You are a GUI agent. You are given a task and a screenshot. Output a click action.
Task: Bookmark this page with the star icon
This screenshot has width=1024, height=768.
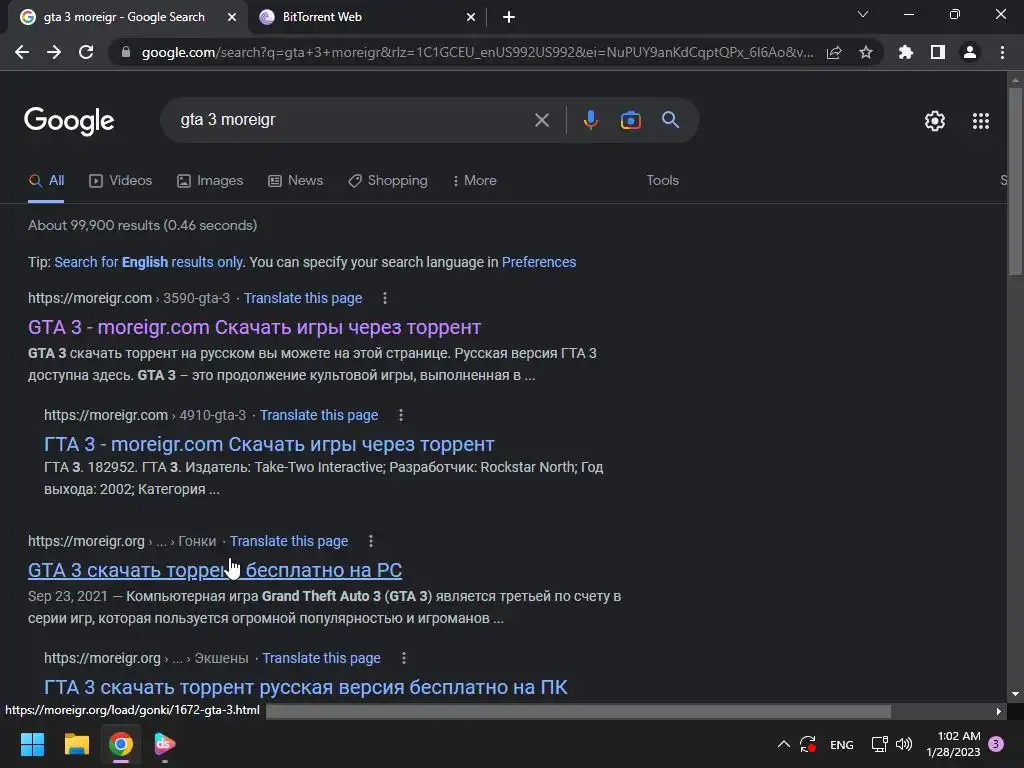pyautogui.click(x=866, y=52)
